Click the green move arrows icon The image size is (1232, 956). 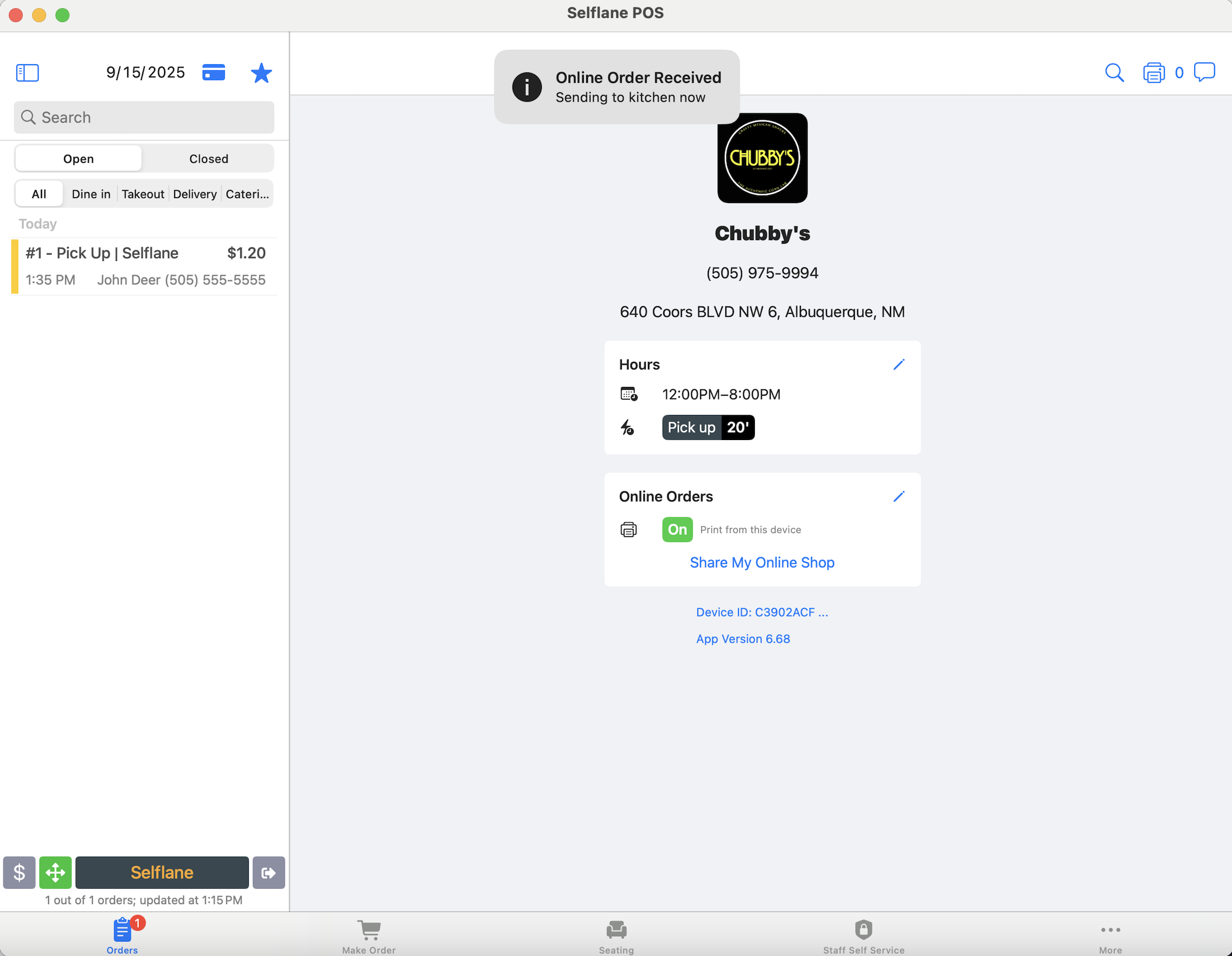pyautogui.click(x=55, y=872)
